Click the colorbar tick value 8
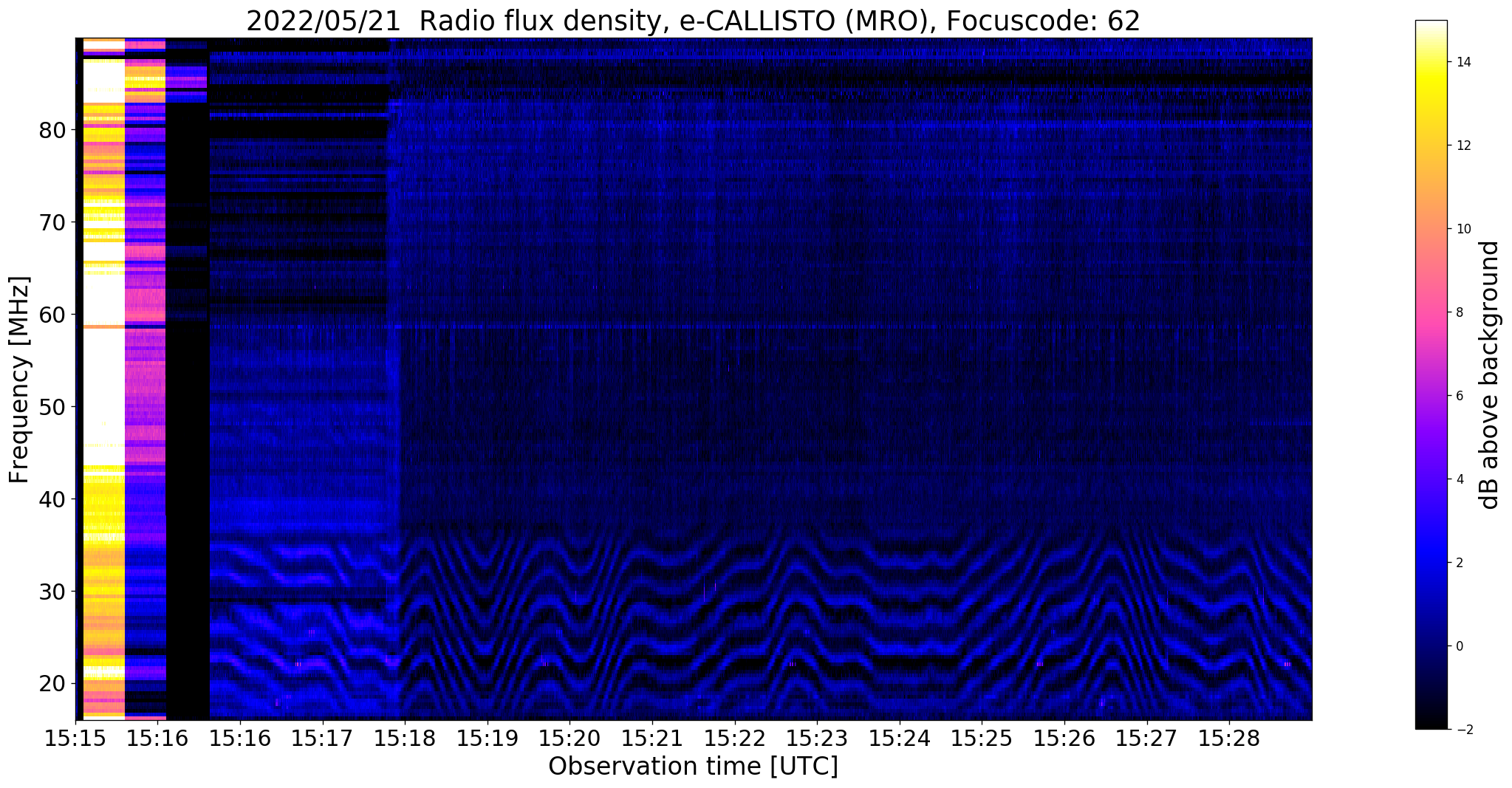Image resolution: width=1512 pixels, height=788 pixels. point(1459,312)
